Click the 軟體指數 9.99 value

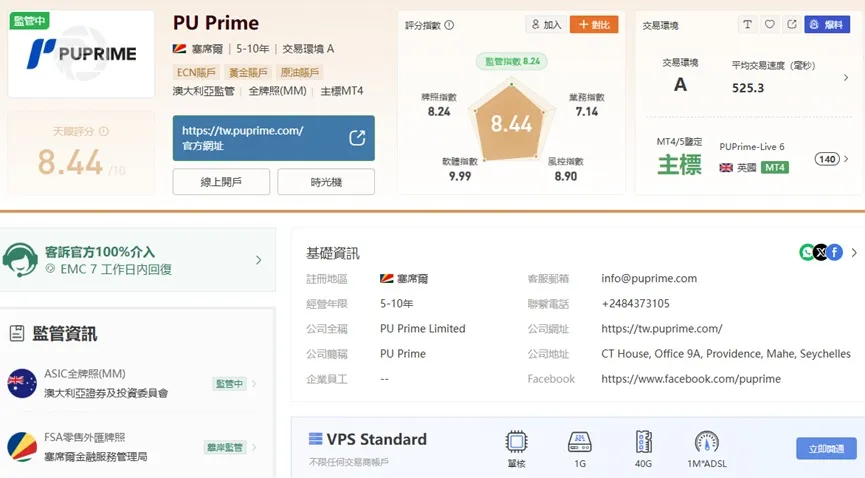460,176
